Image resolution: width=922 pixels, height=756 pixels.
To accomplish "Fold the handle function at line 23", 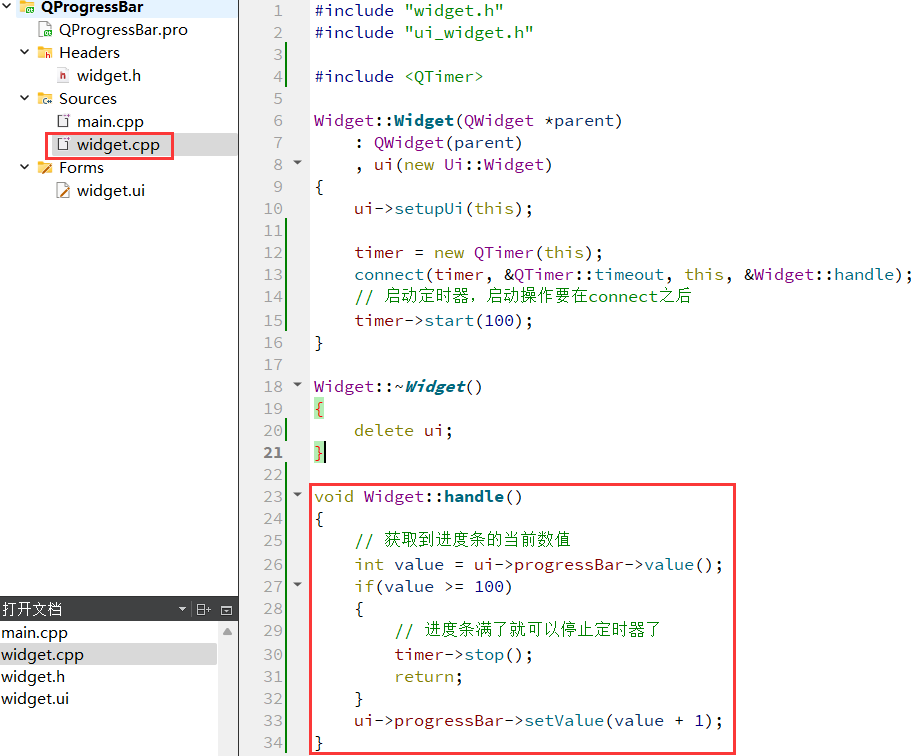I will [x=298, y=494].
